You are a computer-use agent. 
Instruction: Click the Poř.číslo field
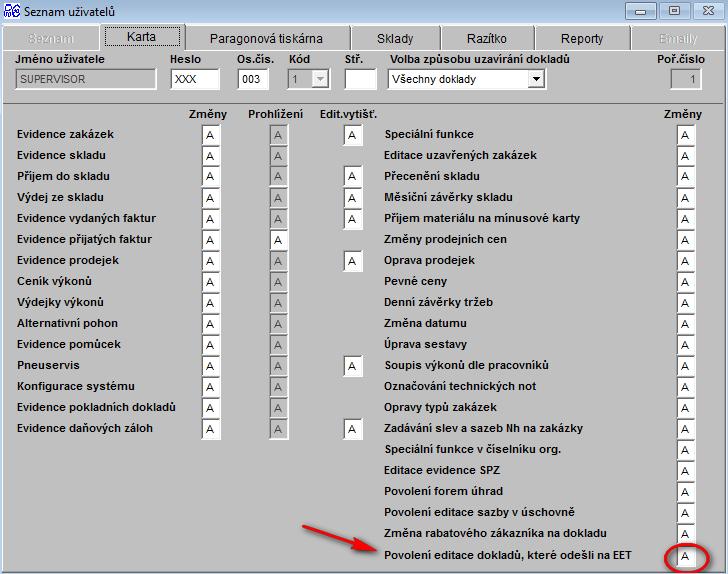click(x=686, y=79)
